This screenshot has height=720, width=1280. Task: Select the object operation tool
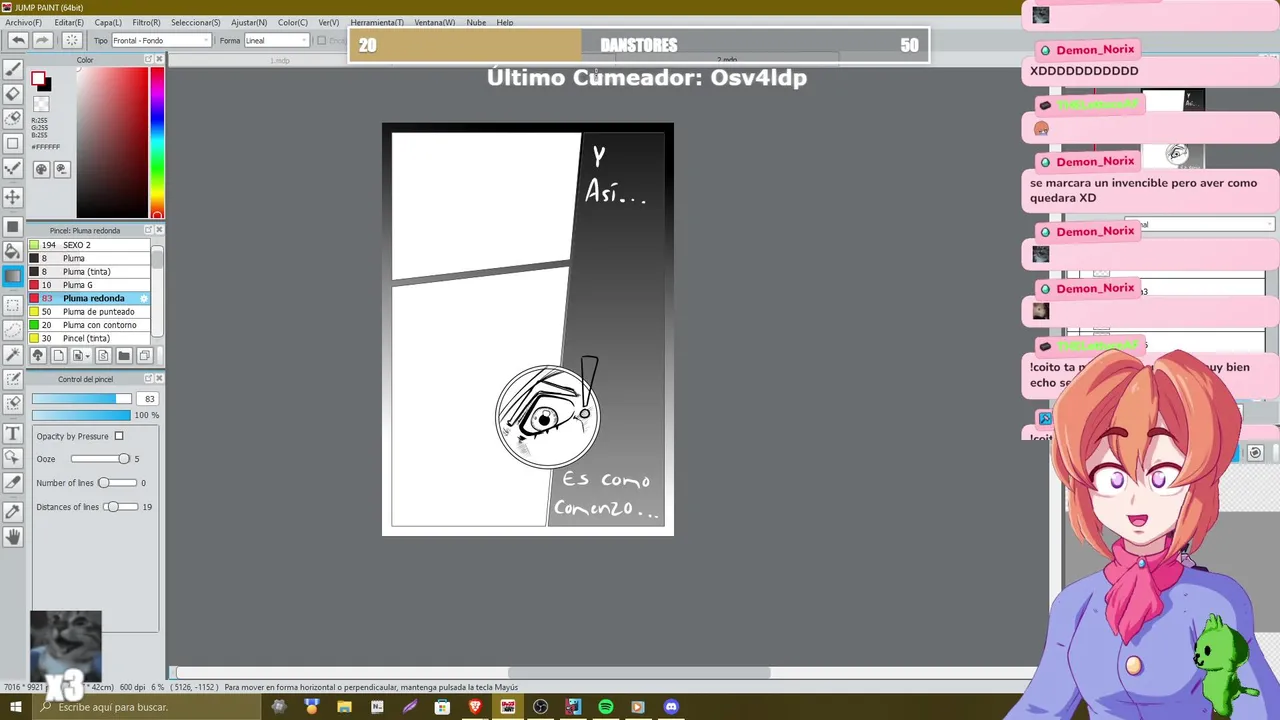point(13,458)
